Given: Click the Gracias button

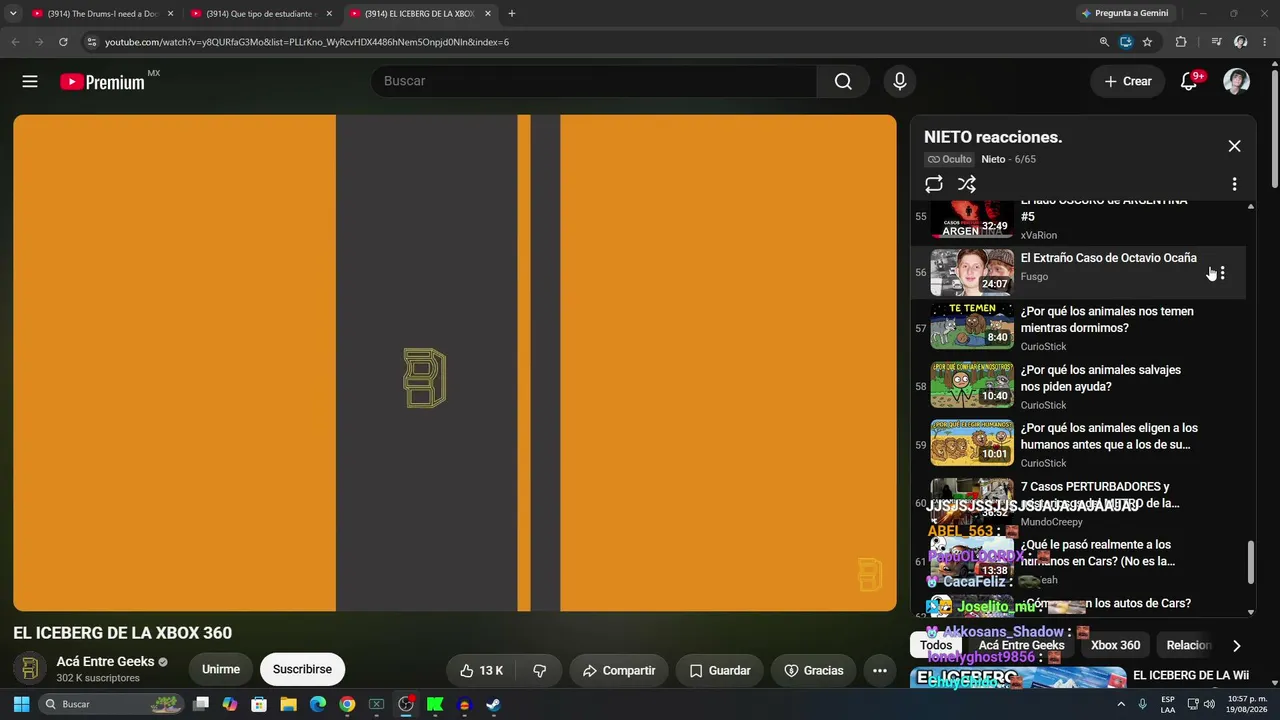Looking at the screenshot, I should pos(814,671).
